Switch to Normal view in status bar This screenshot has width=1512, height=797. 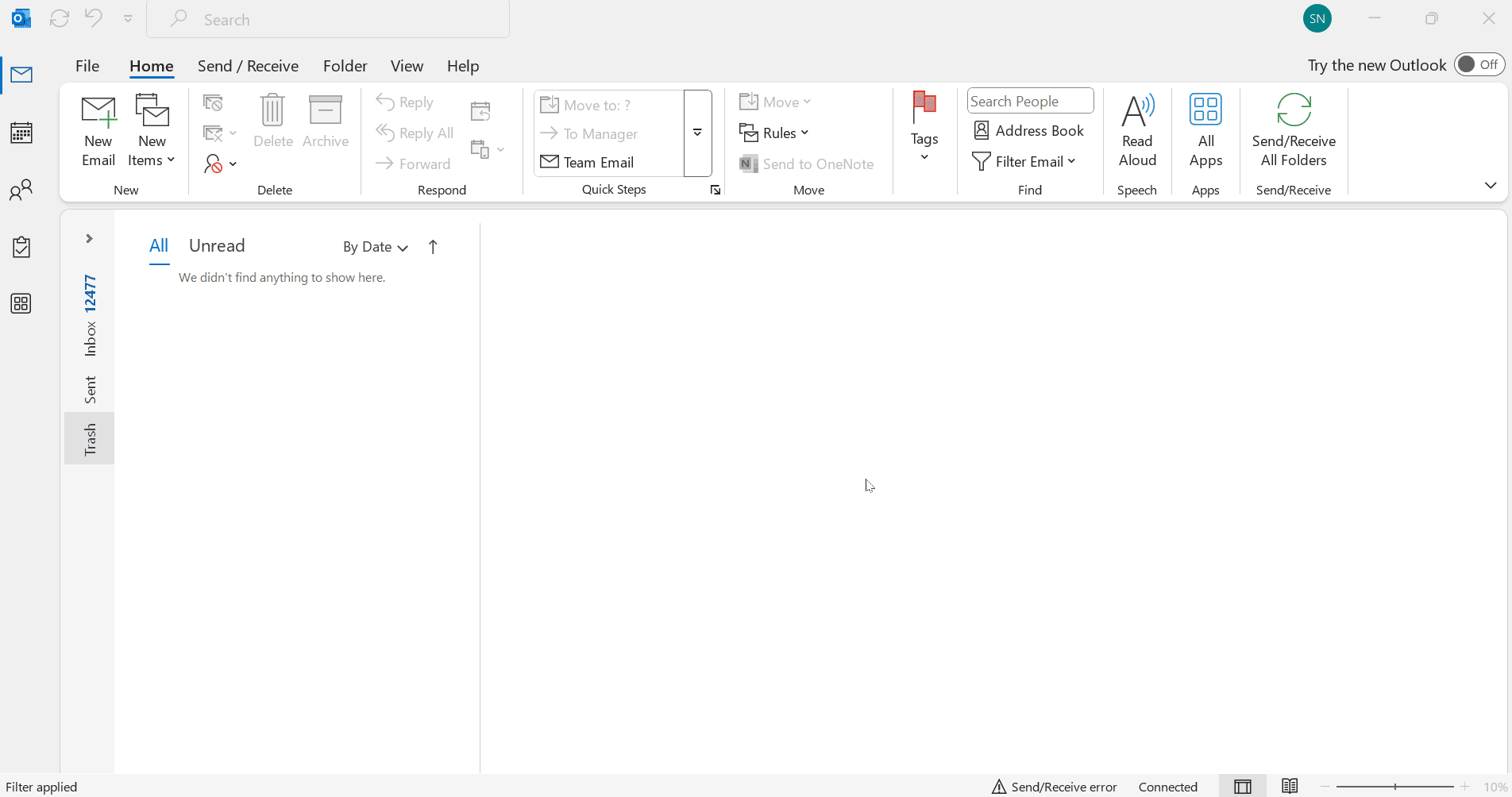pos(1243,787)
